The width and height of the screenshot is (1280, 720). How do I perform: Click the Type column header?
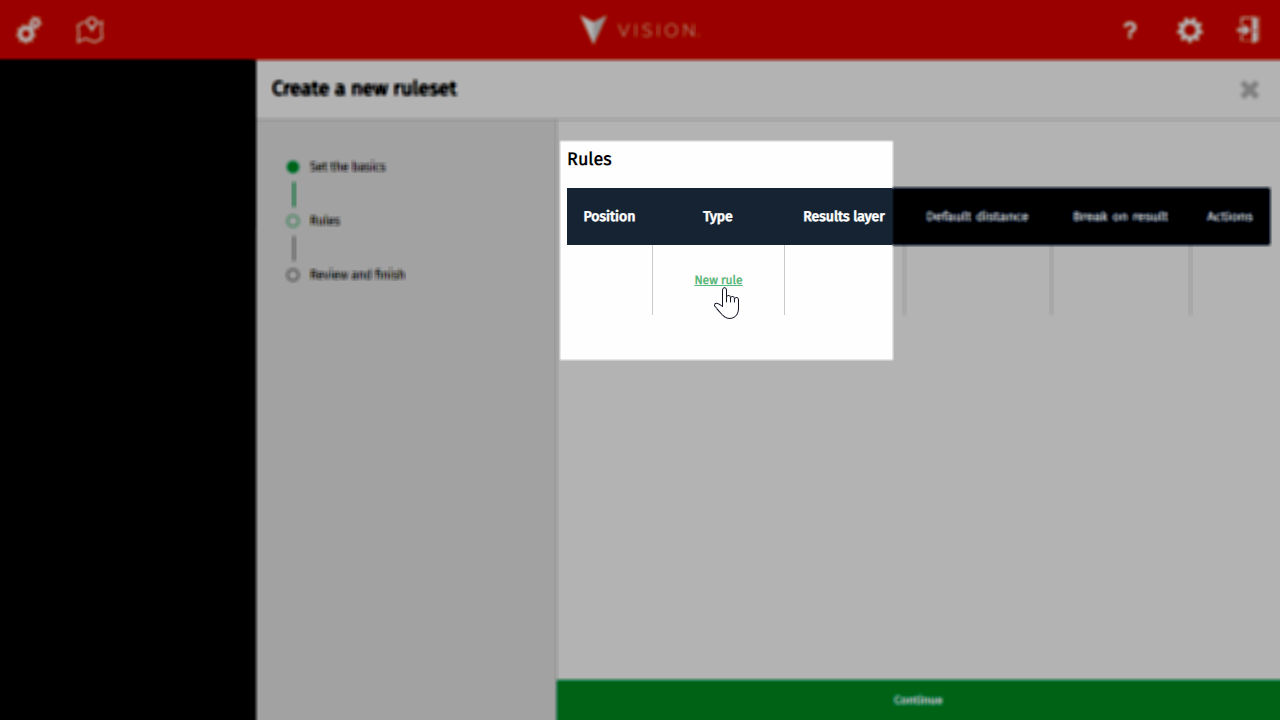pos(717,217)
